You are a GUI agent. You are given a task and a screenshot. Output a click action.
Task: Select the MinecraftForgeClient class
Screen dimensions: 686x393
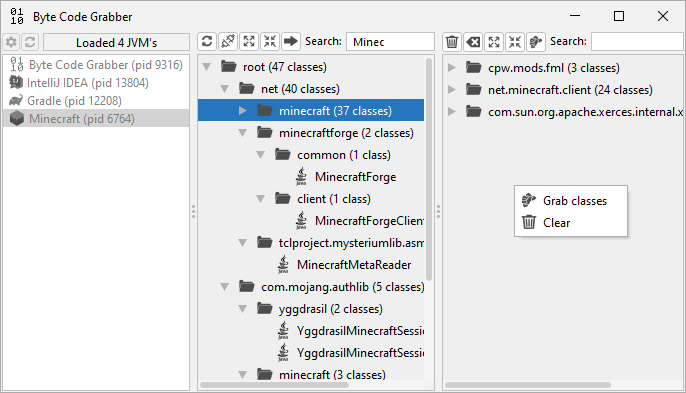pyautogui.click(x=369, y=221)
